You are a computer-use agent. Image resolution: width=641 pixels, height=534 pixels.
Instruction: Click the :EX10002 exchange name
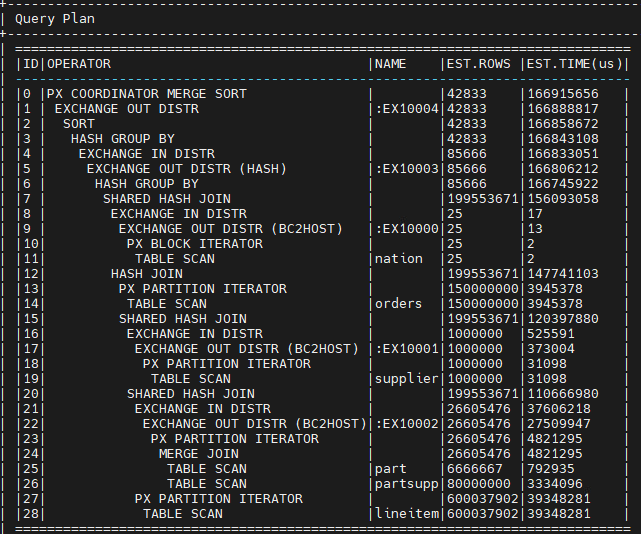pos(407,424)
